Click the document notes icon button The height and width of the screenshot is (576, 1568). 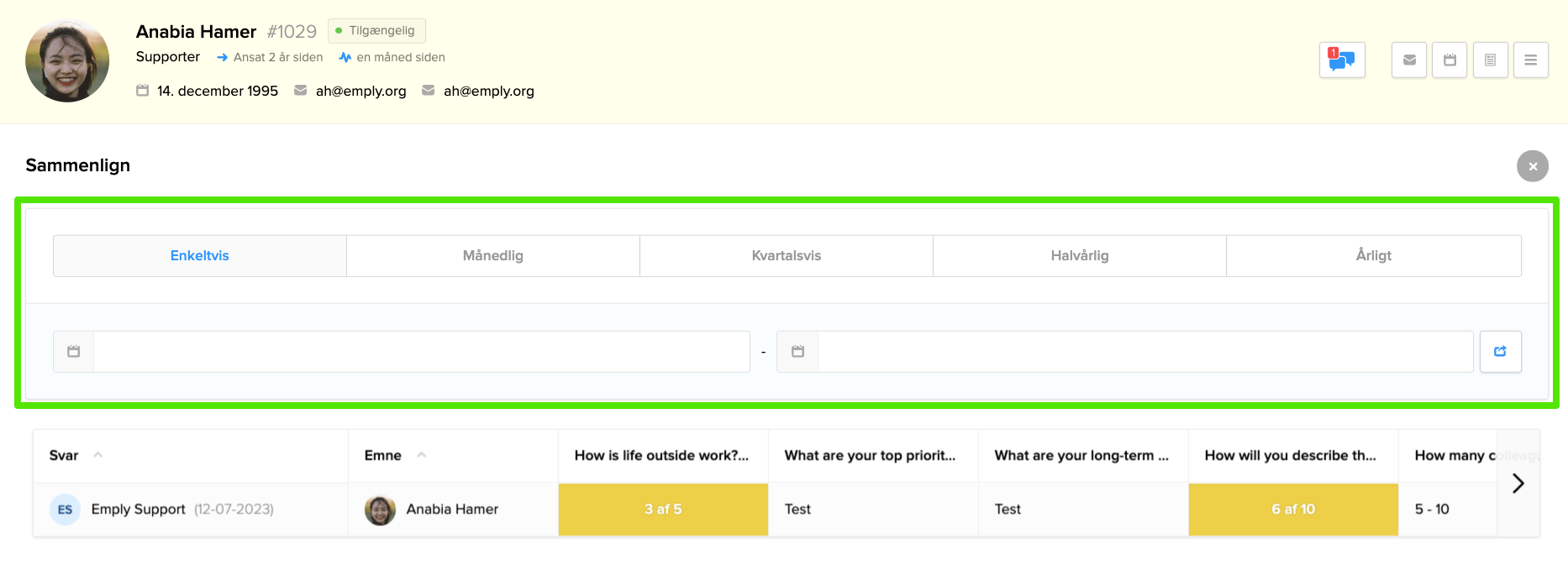click(1490, 60)
